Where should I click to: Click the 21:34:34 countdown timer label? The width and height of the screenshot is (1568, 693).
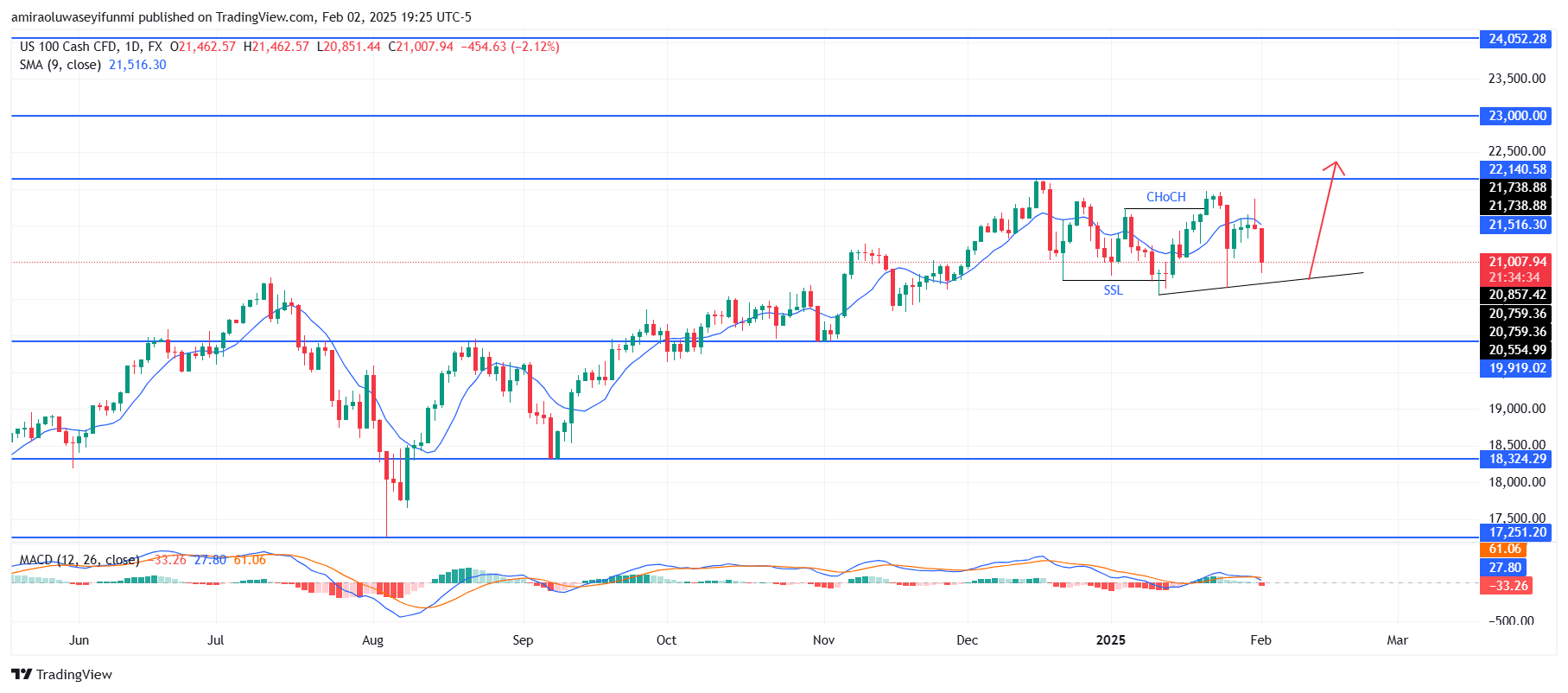[1516, 277]
